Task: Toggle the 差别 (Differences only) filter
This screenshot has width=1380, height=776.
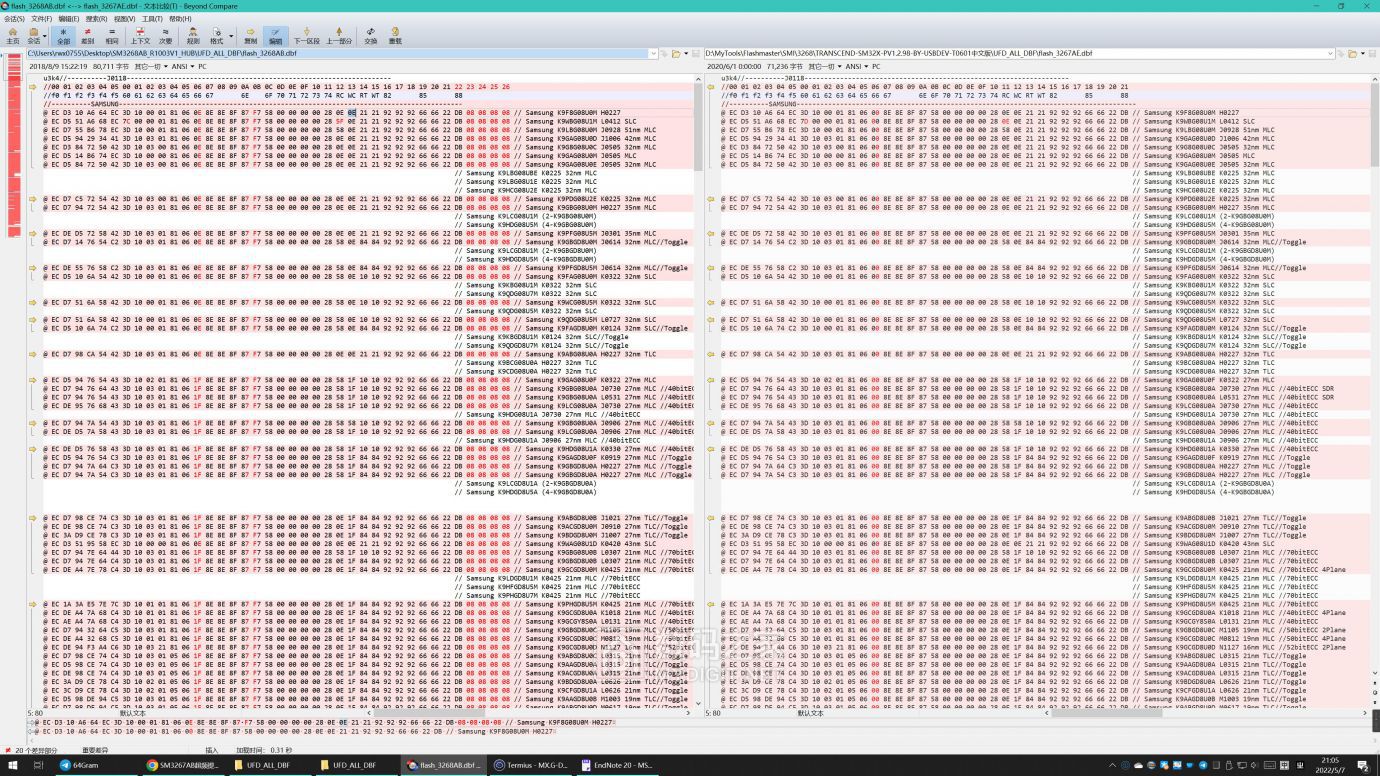Action: (x=88, y=36)
